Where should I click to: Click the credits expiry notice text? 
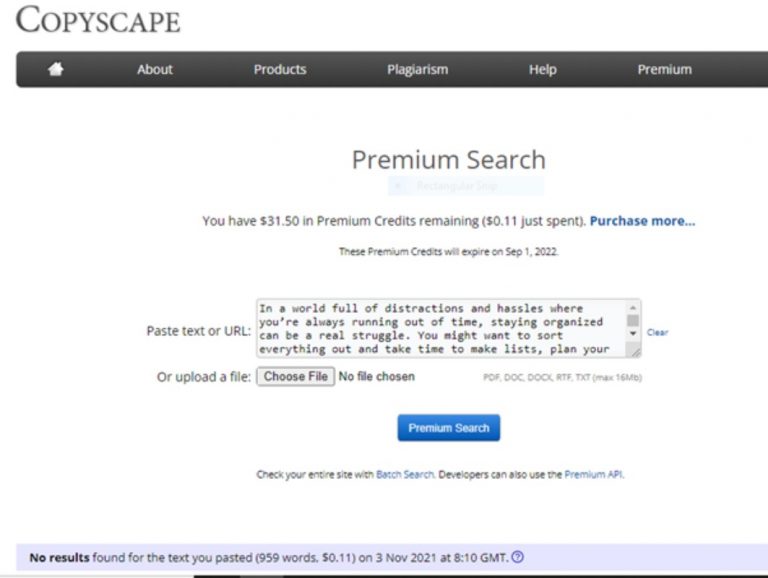click(x=449, y=252)
